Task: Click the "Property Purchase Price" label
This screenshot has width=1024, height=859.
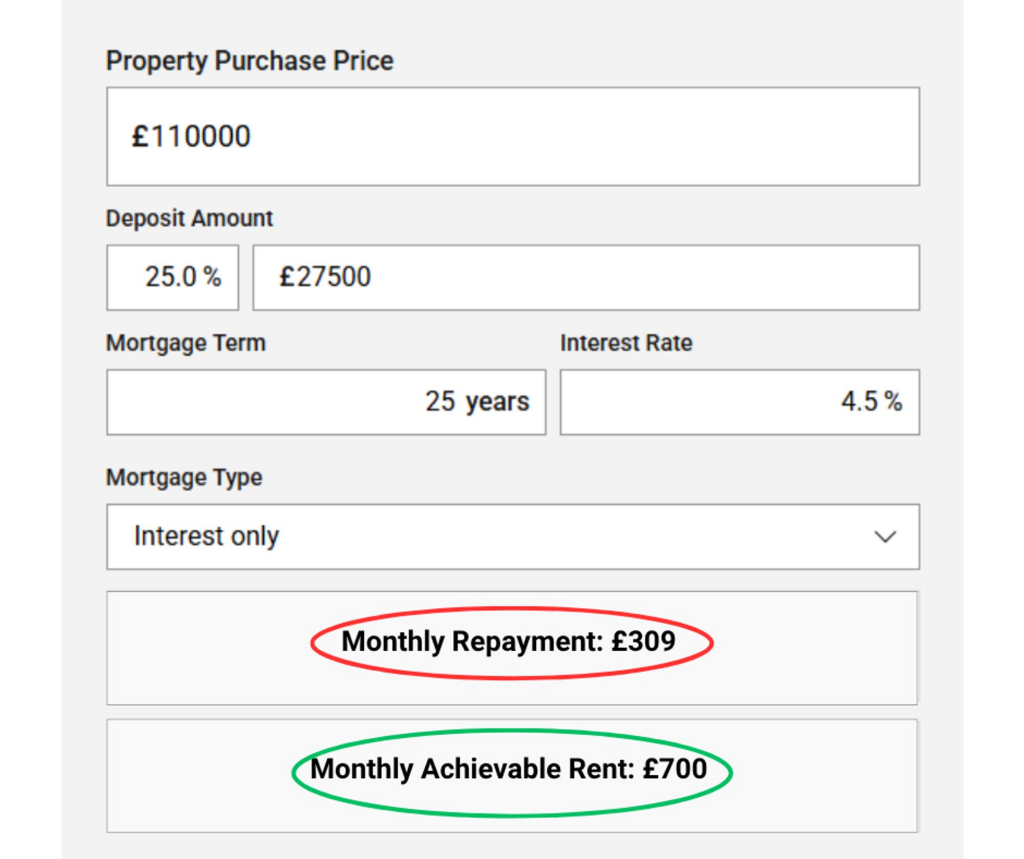Action: (249, 61)
